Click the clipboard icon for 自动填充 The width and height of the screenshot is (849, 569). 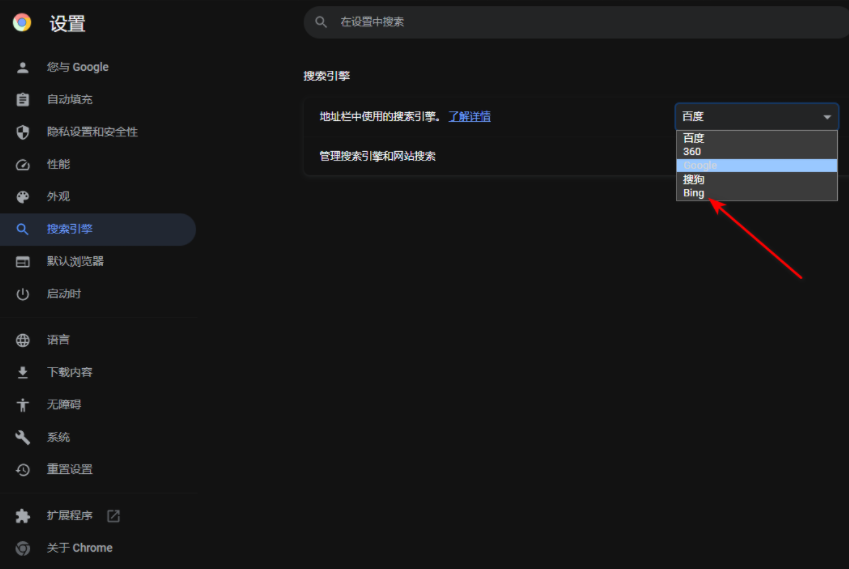23,100
